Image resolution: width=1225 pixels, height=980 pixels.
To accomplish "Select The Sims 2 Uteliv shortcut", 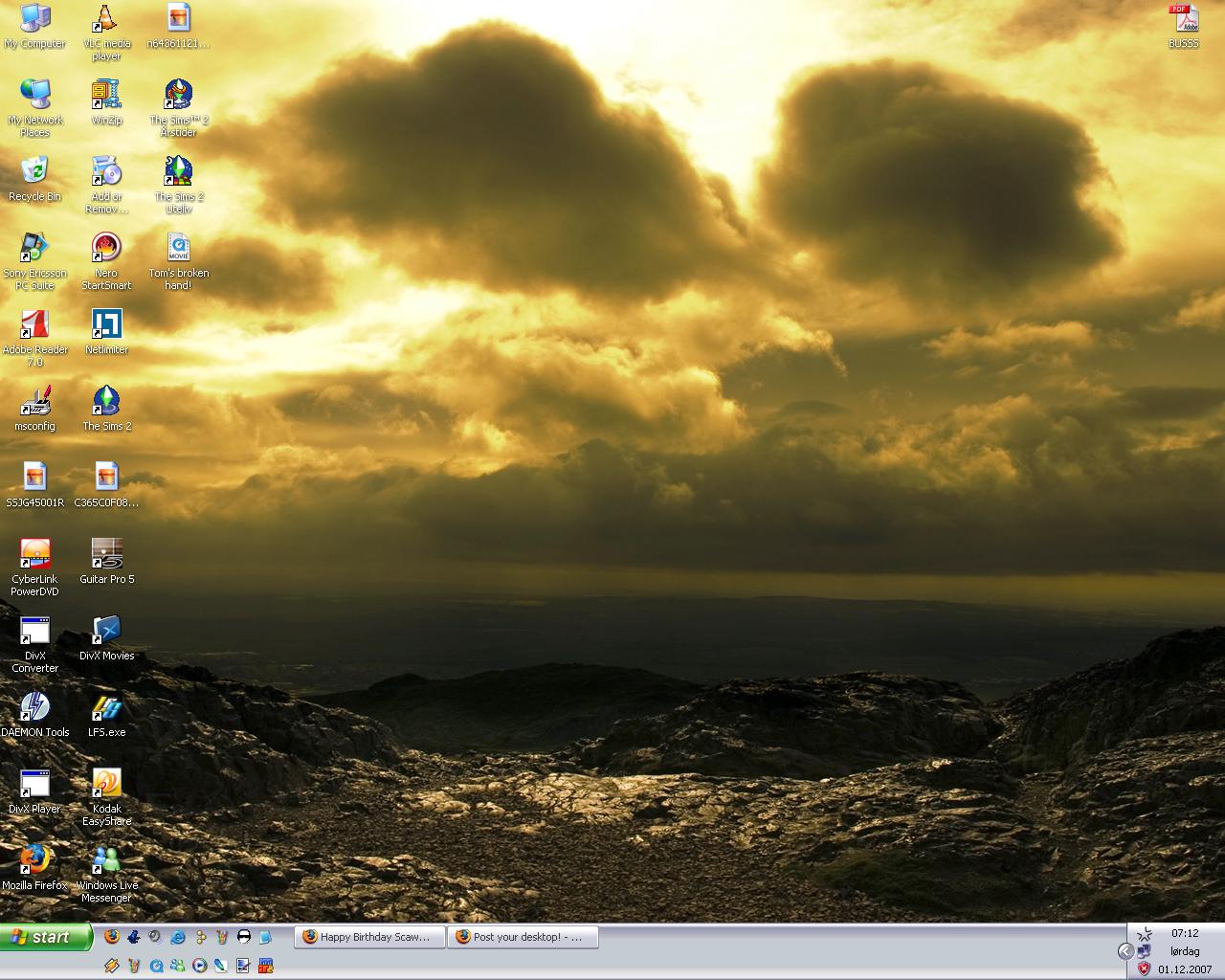I will tap(178, 185).
